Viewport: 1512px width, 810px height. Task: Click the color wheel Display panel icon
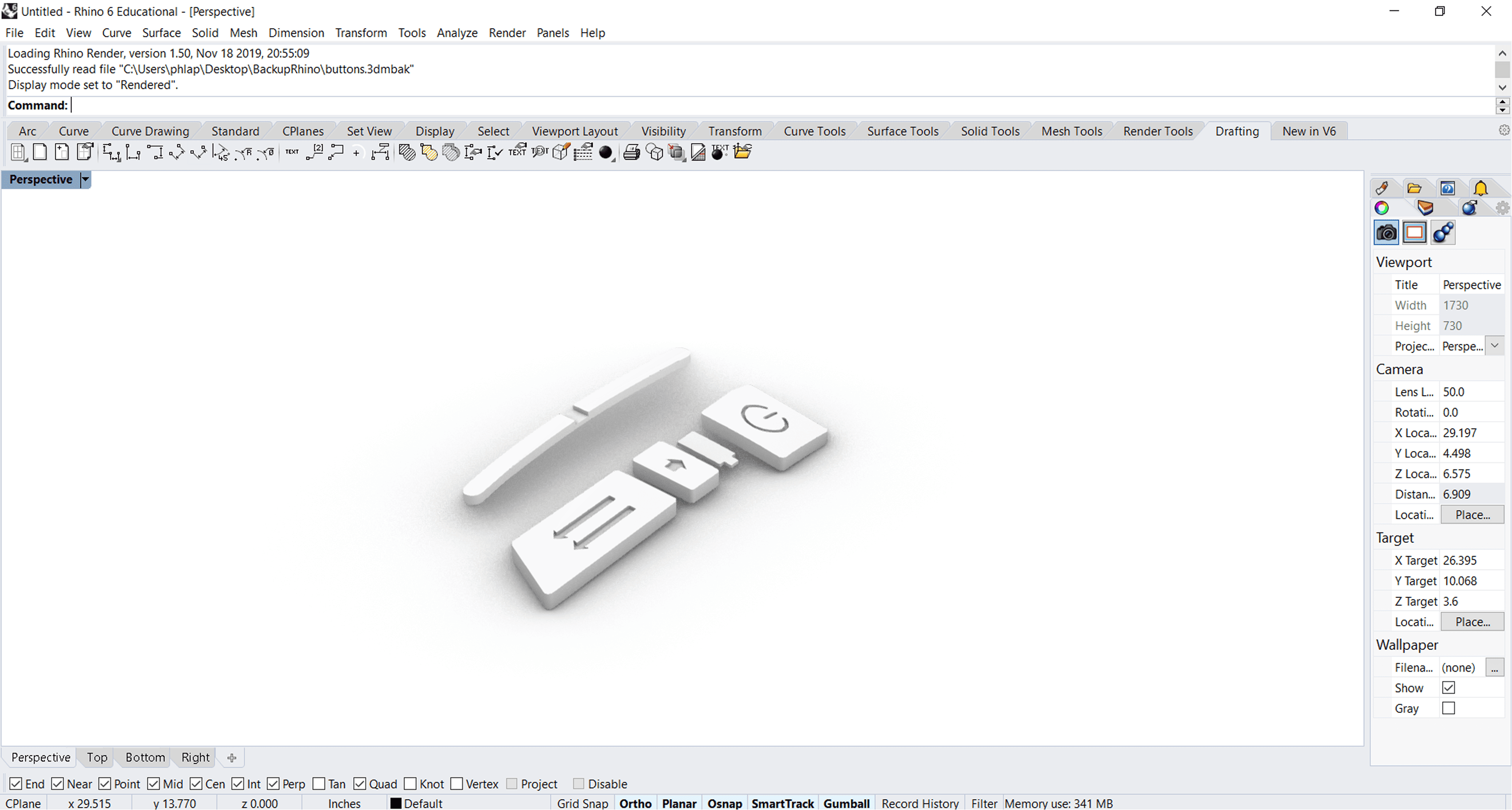pos(1382,208)
